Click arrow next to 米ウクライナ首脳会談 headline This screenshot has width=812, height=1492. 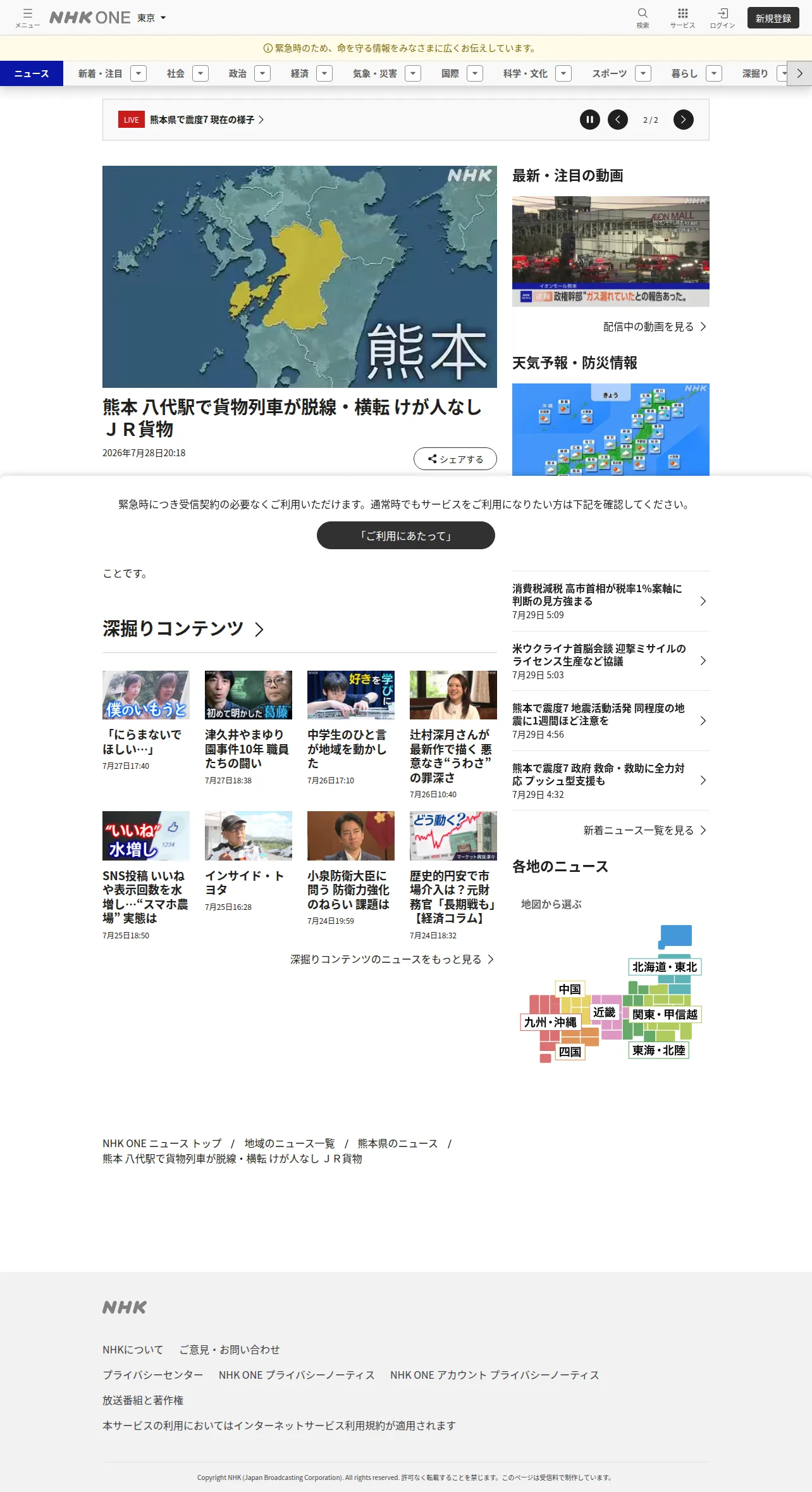pyautogui.click(x=703, y=661)
